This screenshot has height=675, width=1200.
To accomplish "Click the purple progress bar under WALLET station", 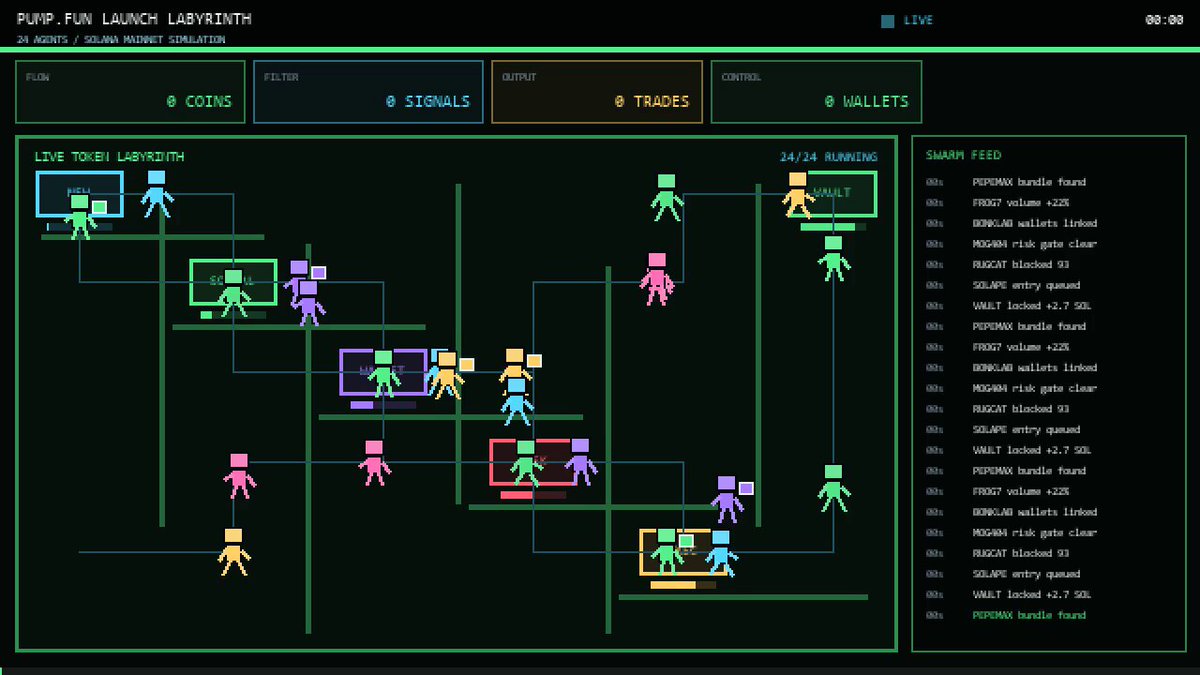I will click(383, 405).
